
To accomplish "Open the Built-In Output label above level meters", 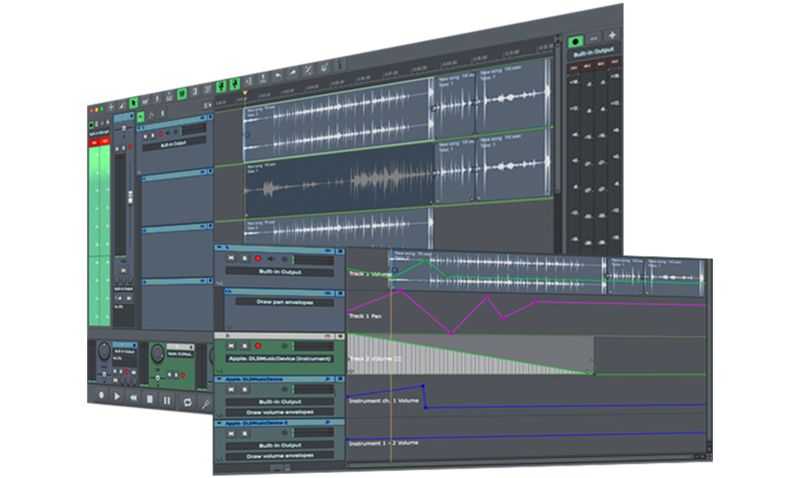I will pos(593,53).
